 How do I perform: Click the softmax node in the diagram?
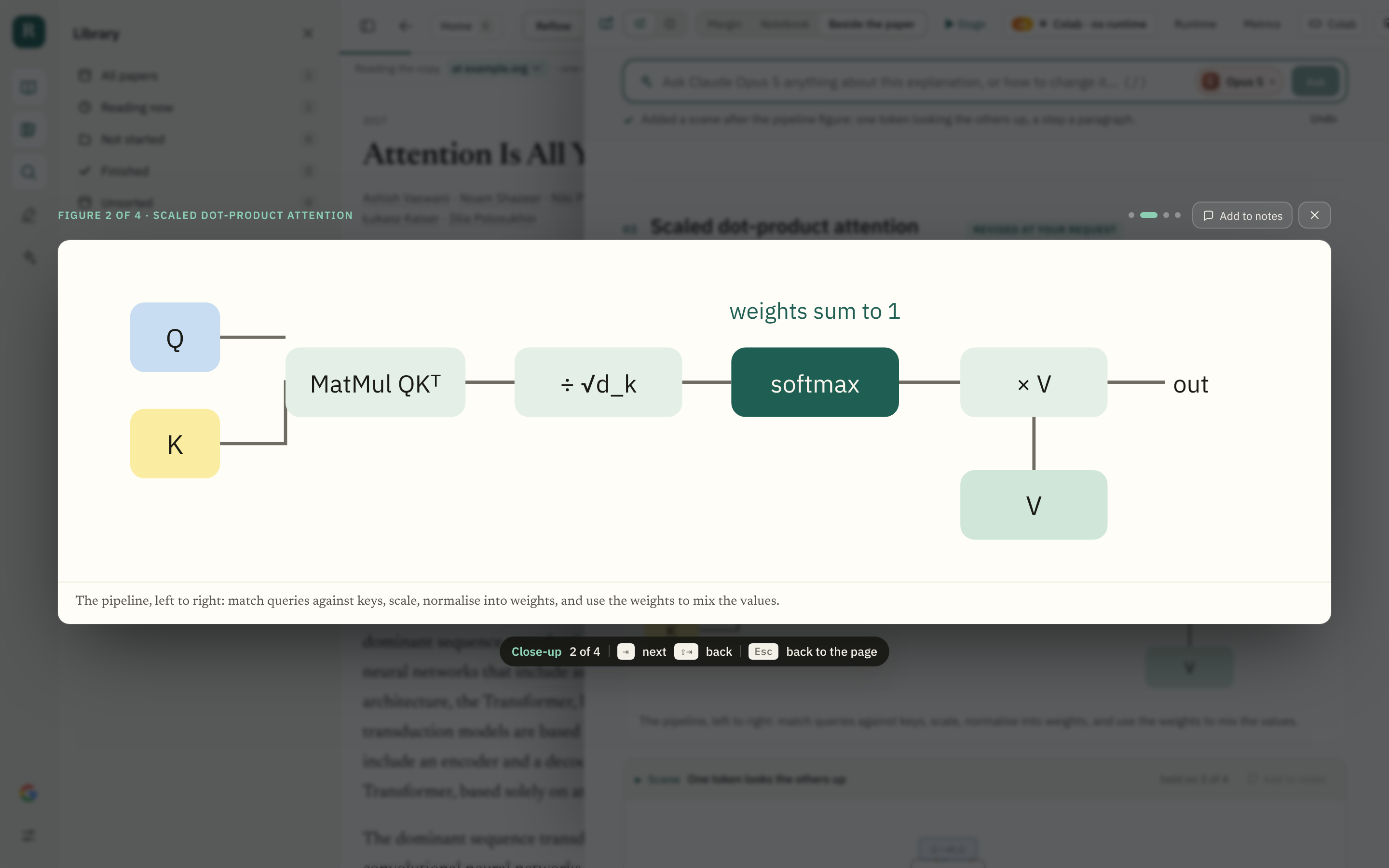(815, 382)
